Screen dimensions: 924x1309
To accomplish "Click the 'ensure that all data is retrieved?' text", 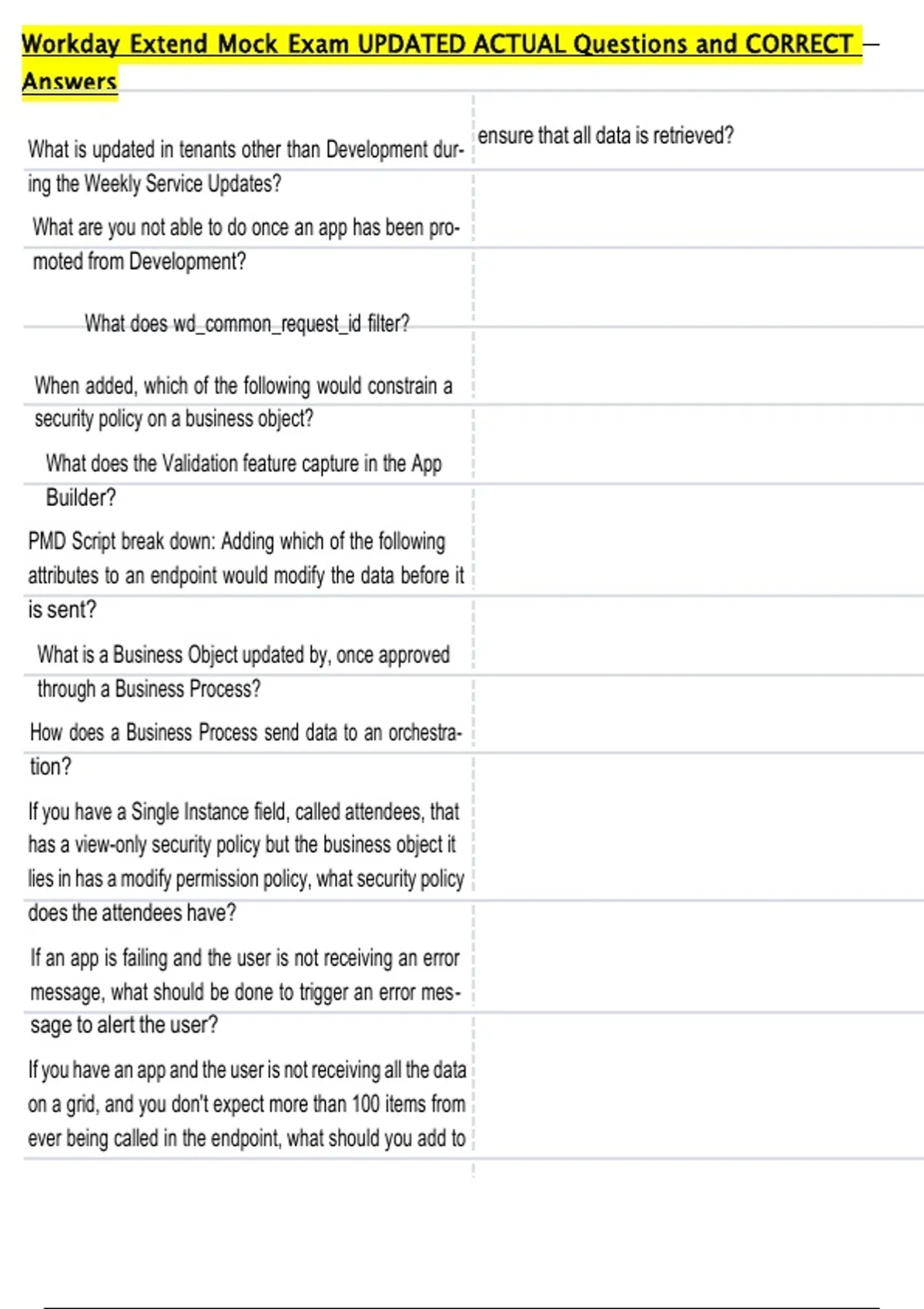I will [605, 136].
